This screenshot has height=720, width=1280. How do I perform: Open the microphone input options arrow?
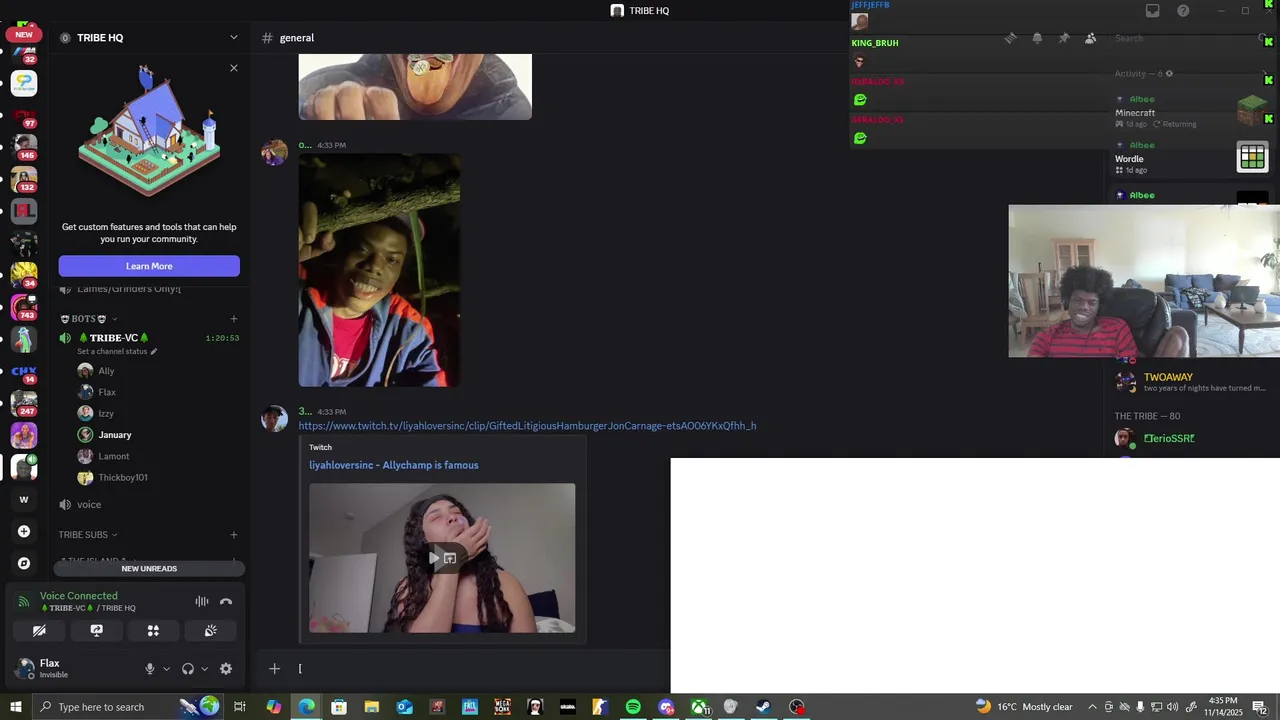click(166, 669)
